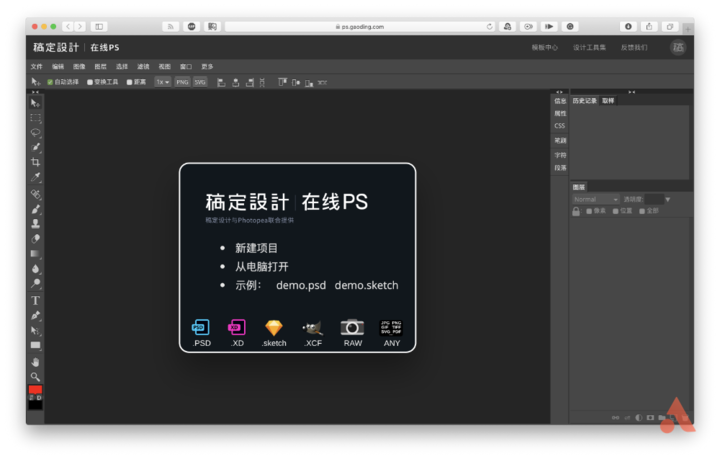720x459 pixels.
Task: Click the user avatar icon
Action: [678, 47]
